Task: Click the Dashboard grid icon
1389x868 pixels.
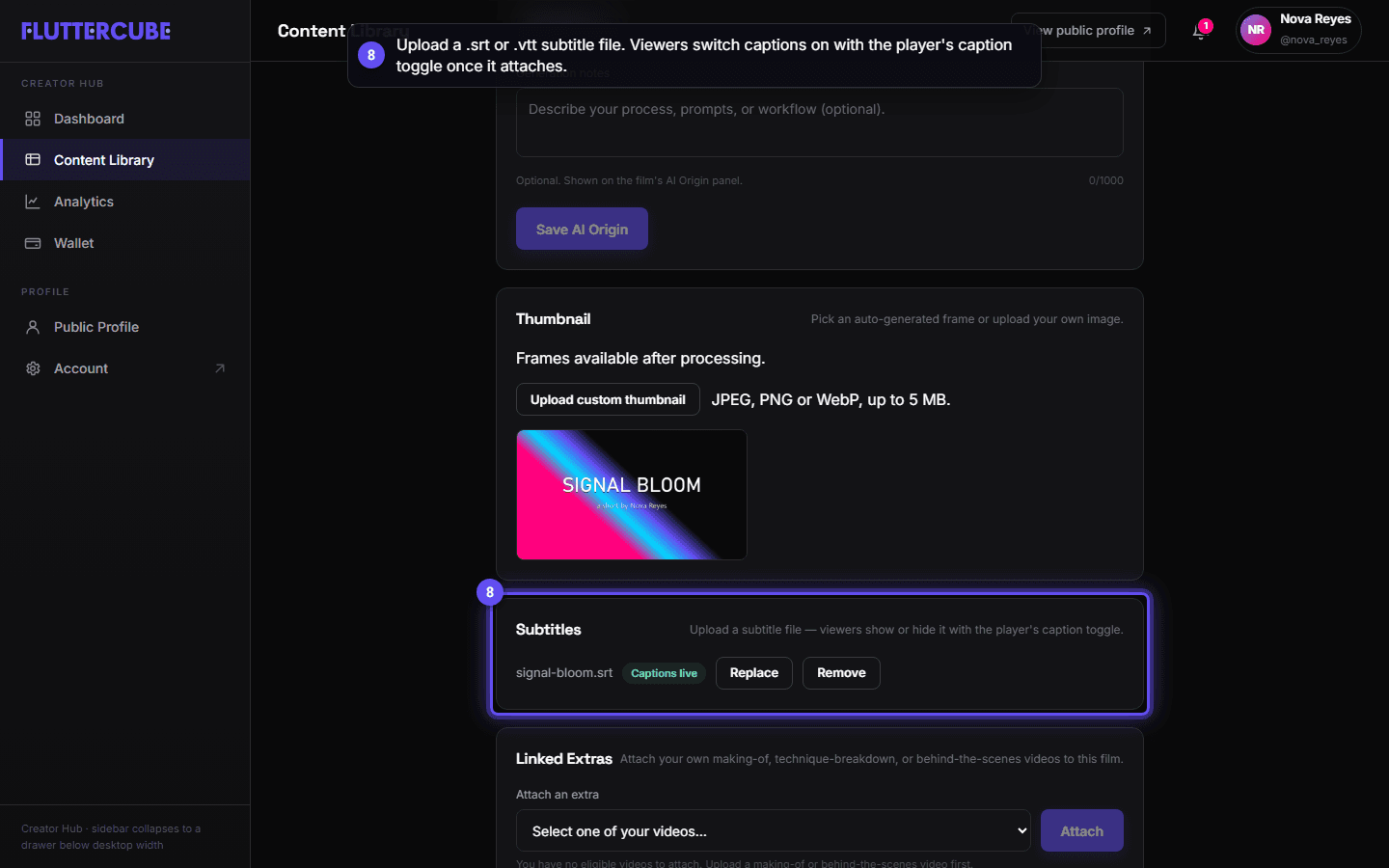Action: [33, 119]
